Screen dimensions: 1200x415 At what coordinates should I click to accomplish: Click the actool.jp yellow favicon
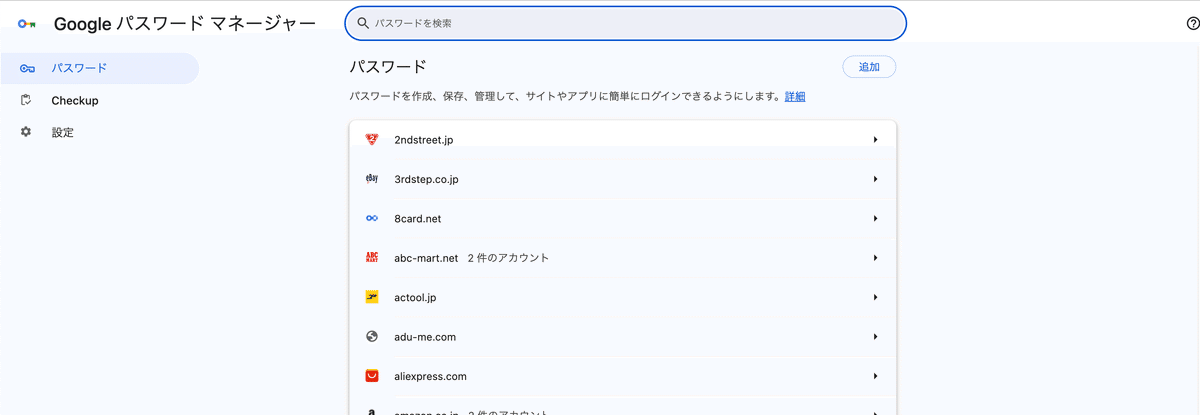[x=372, y=297]
